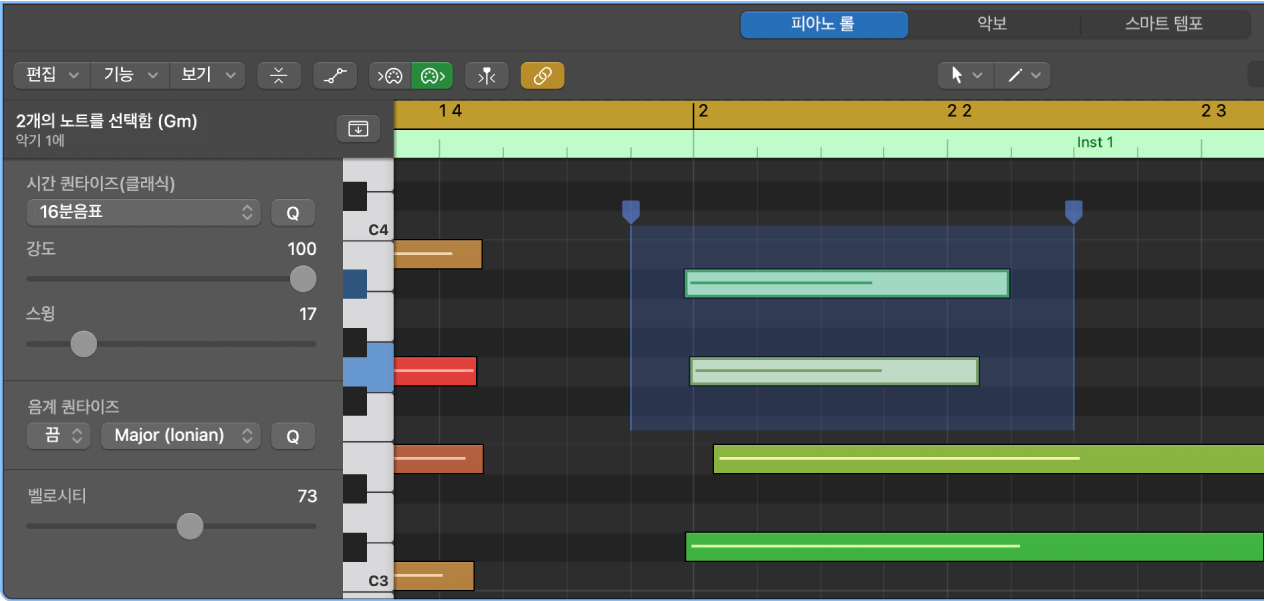Switch to the 스마트 템포 tab
This screenshot has height=601, width=1266.
tap(1165, 25)
